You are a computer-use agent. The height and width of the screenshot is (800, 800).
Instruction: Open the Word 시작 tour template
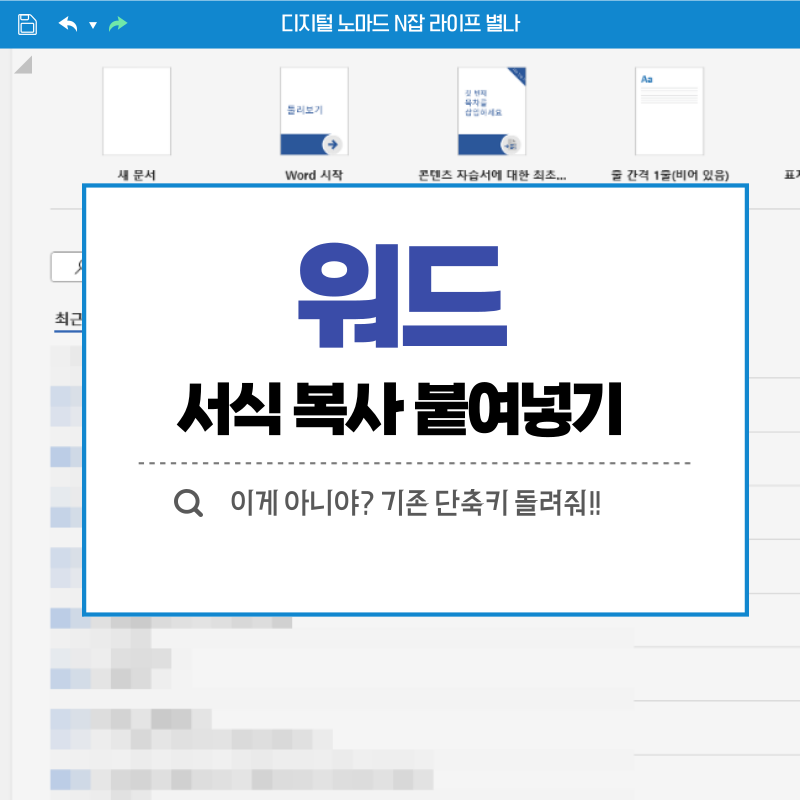314,111
